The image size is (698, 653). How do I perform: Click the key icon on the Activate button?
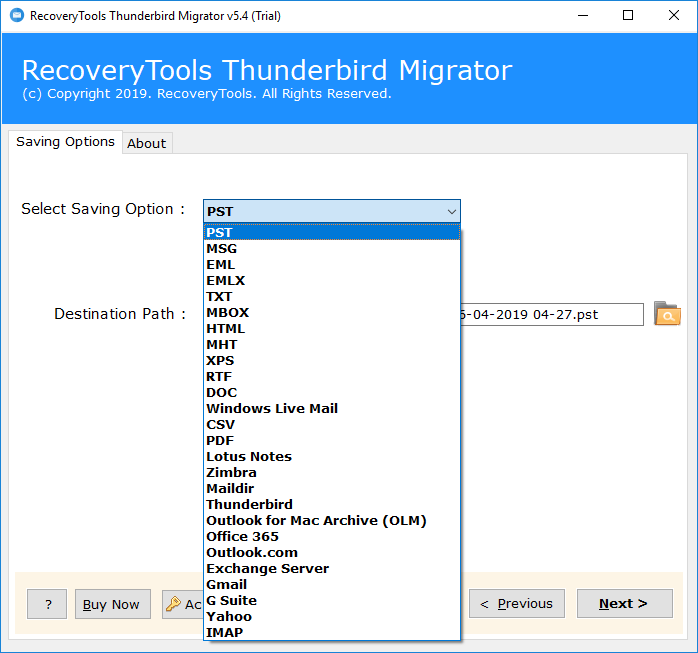173,604
